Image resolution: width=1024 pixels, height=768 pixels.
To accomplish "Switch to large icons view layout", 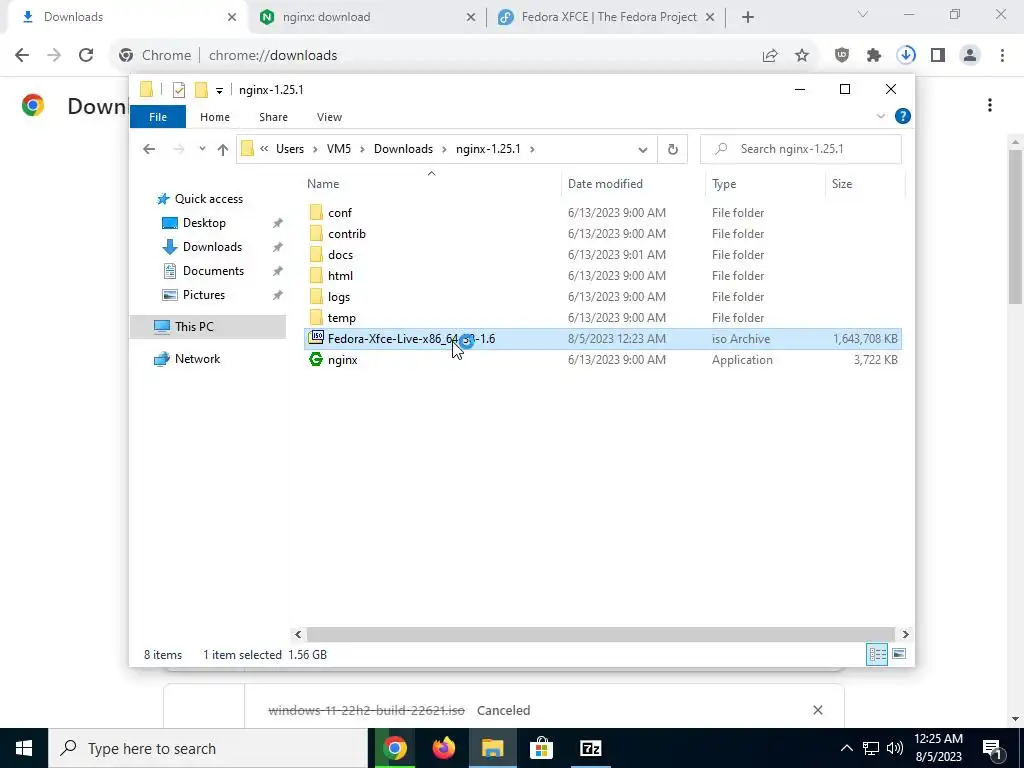I will click(x=899, y=654).
